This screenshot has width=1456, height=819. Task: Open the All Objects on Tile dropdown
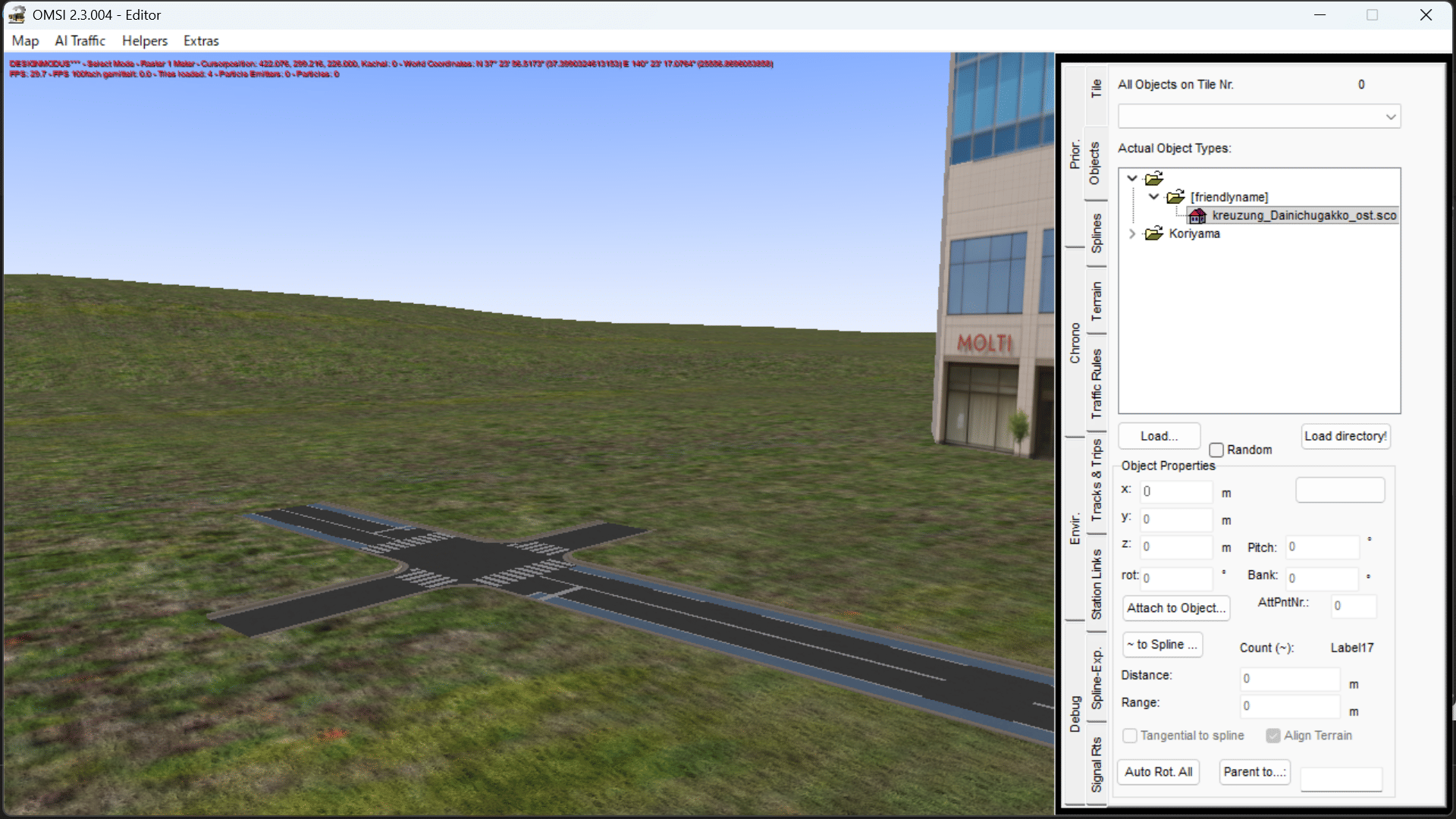(1390, 117)
